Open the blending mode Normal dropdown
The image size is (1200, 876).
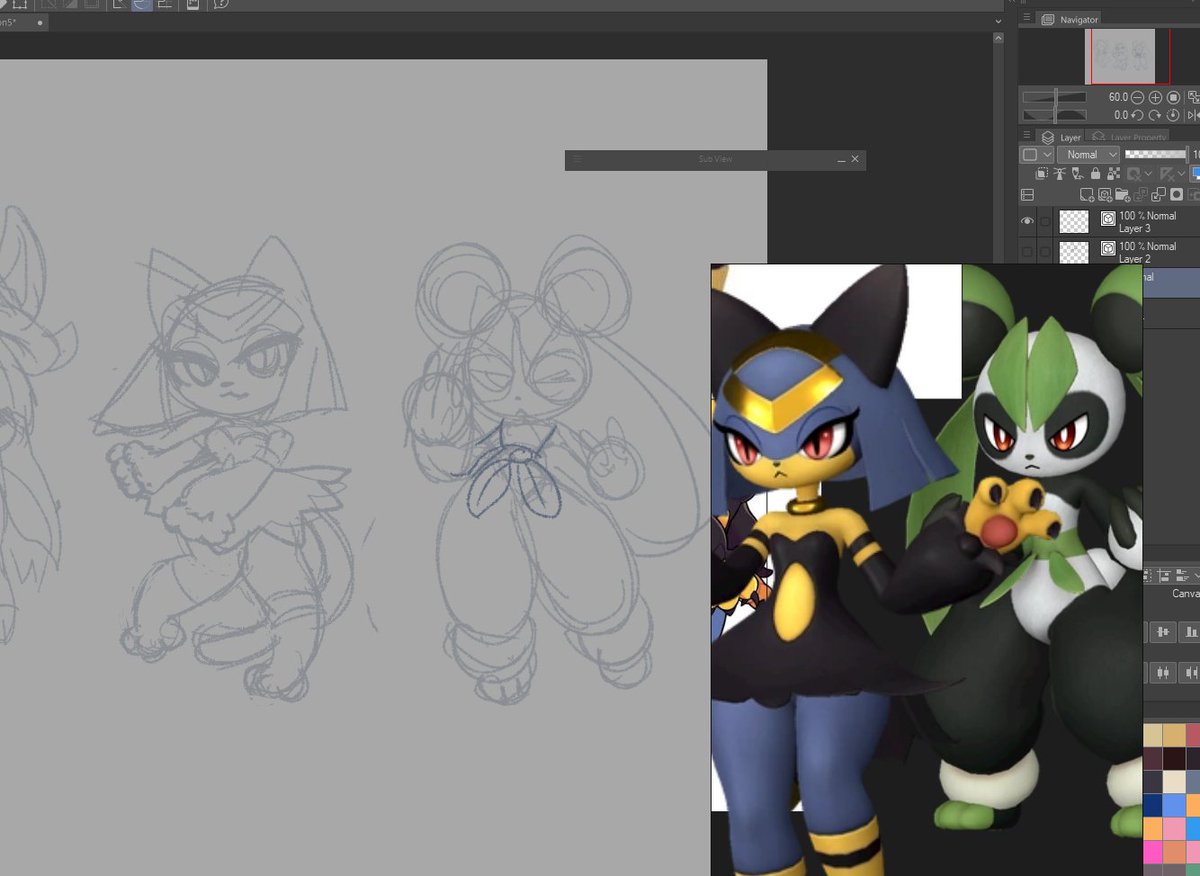pyautogui.click(x=1088, y=155)
